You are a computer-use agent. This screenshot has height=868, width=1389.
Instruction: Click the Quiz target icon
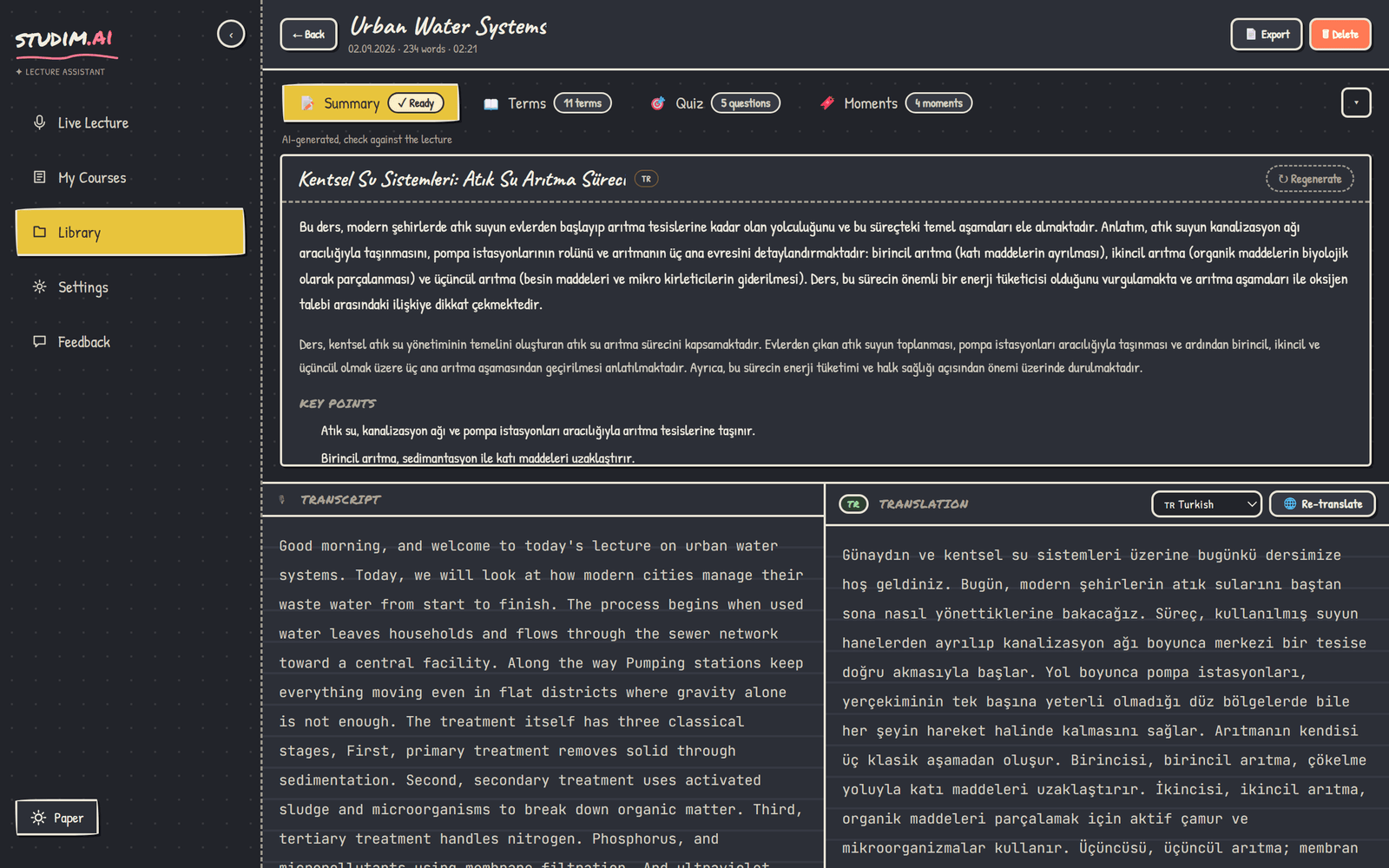[658, 103]
